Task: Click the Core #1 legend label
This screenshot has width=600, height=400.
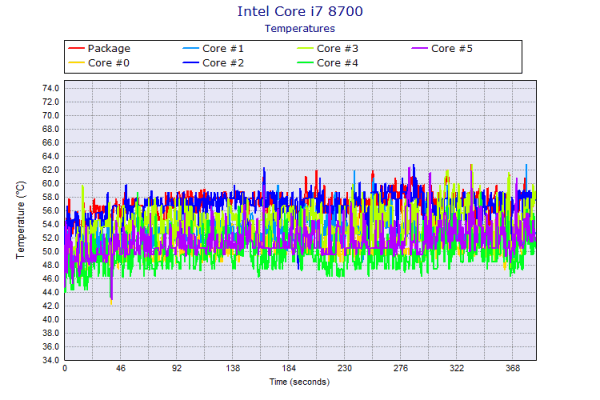Action: (223, 49)
